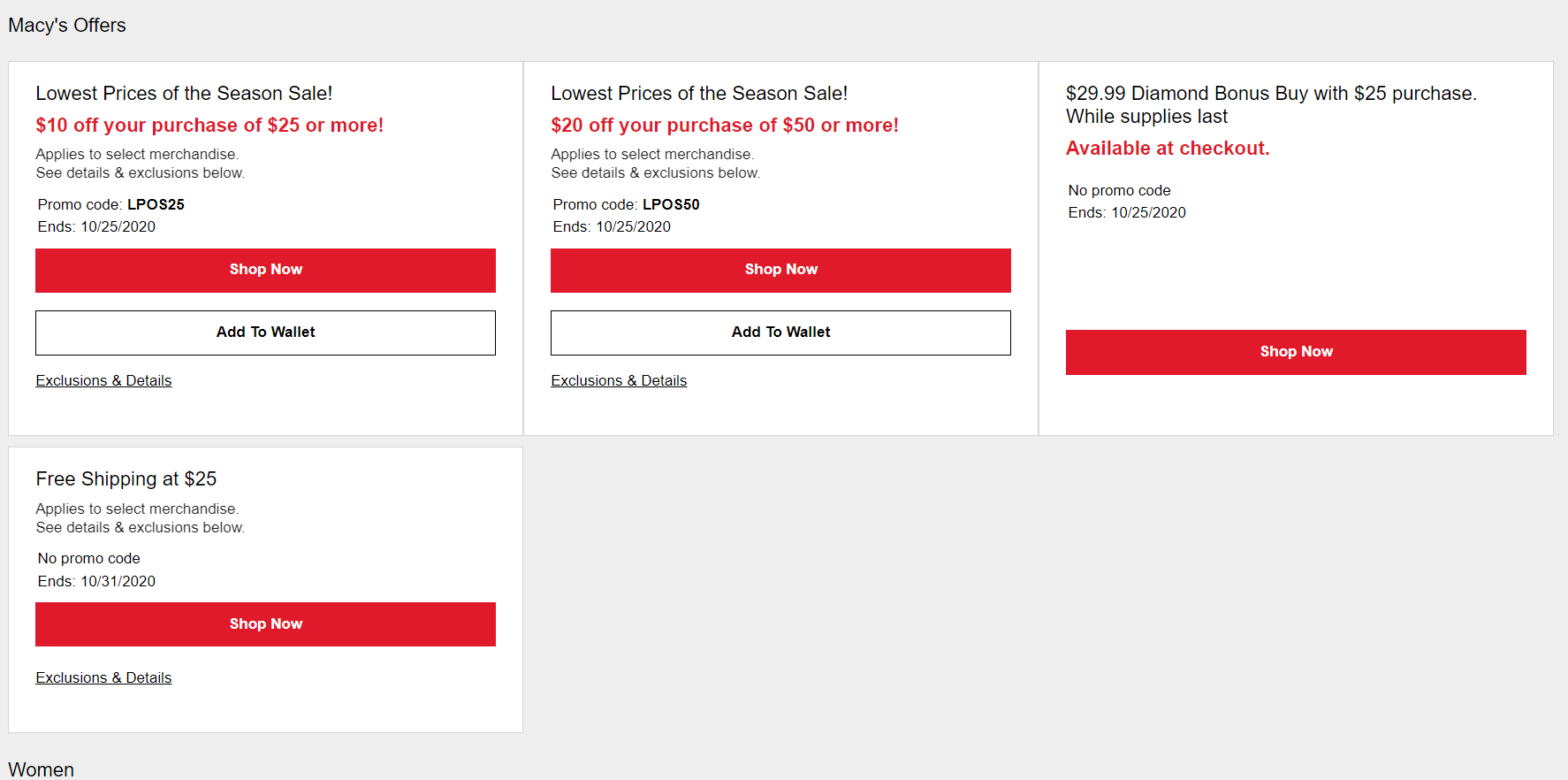
Task: Click the 'Free Shipping at $25' title
Action: pos(126,479)
